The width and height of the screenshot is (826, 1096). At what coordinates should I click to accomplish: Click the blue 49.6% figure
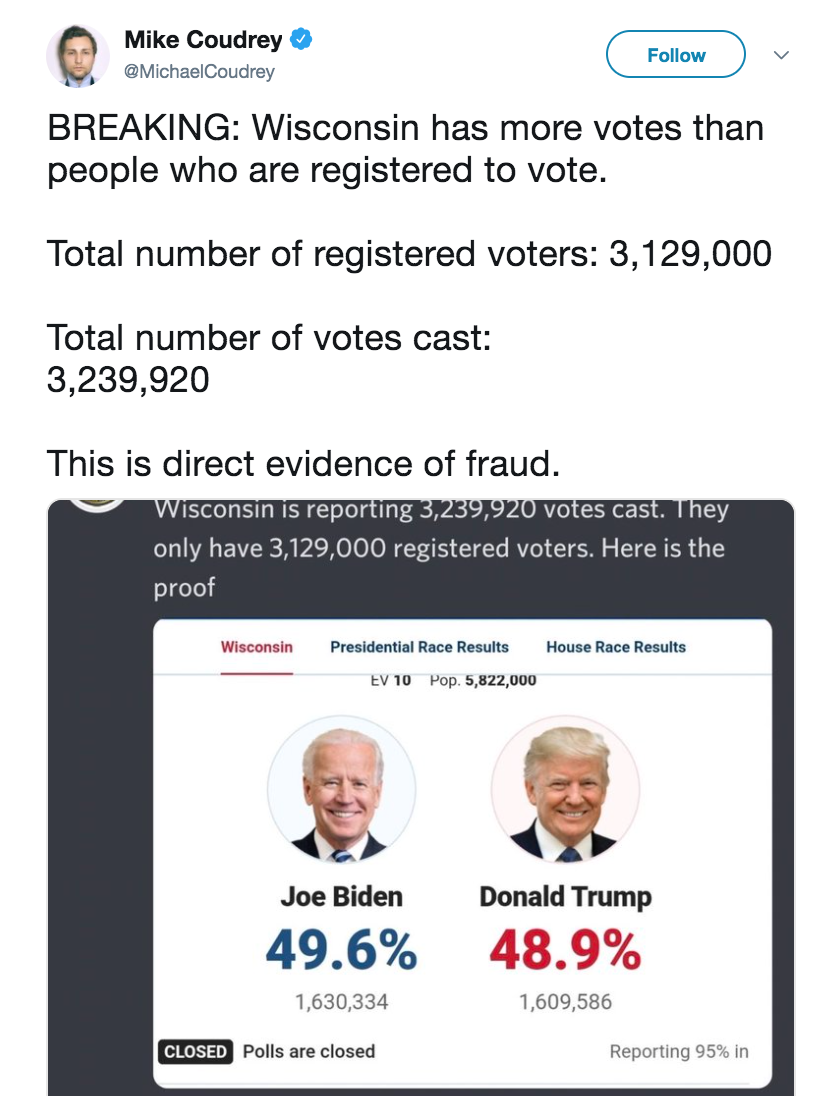(x=341, y=950)
